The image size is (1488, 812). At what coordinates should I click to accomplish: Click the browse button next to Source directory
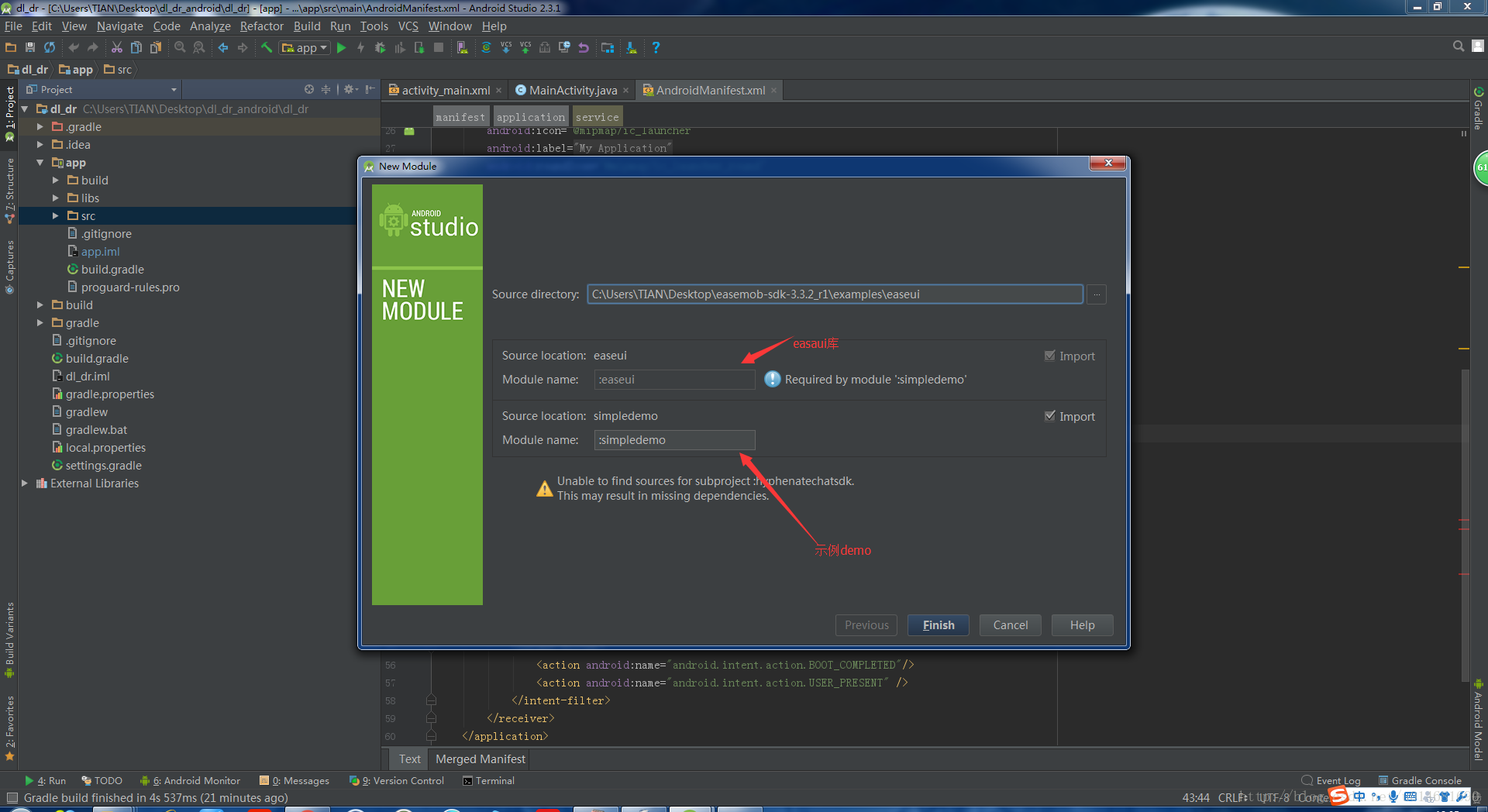(1097, 294)
